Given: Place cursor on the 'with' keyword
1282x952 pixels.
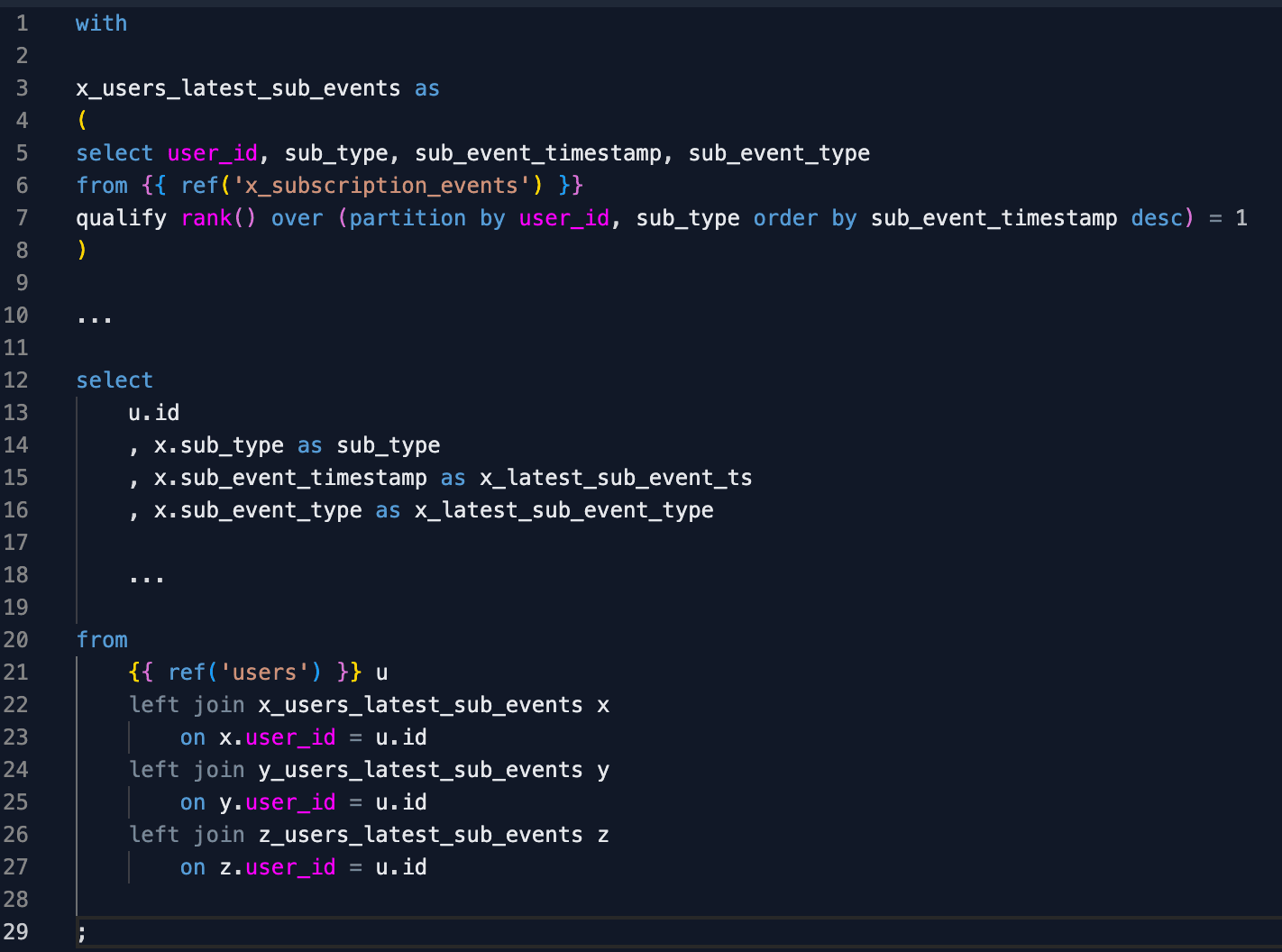Looking at the screenshot, I should (x=101, y=23).
